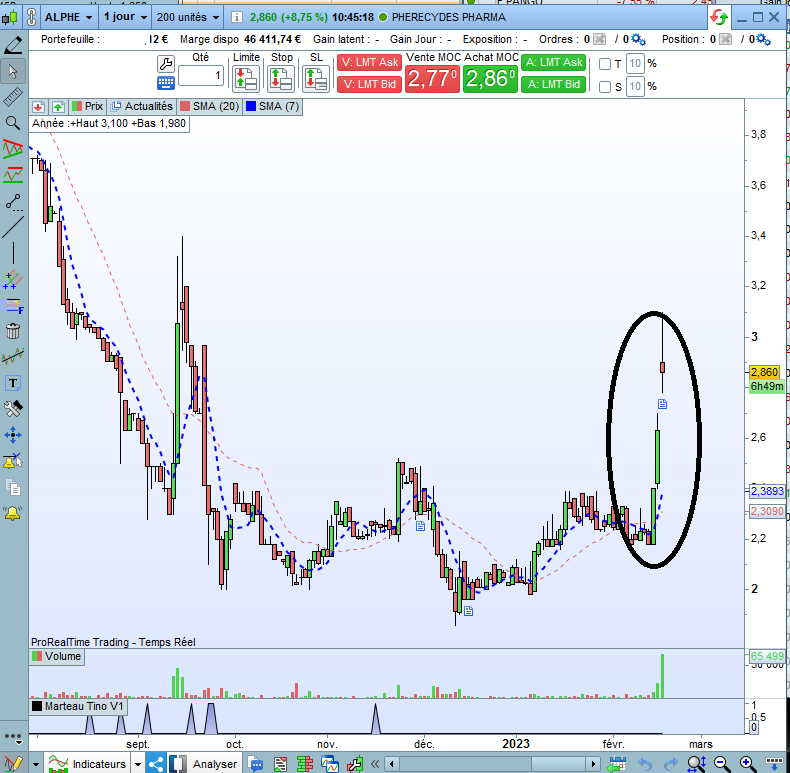Click the A: LMT Bid buy button

(x=554, y=84)
